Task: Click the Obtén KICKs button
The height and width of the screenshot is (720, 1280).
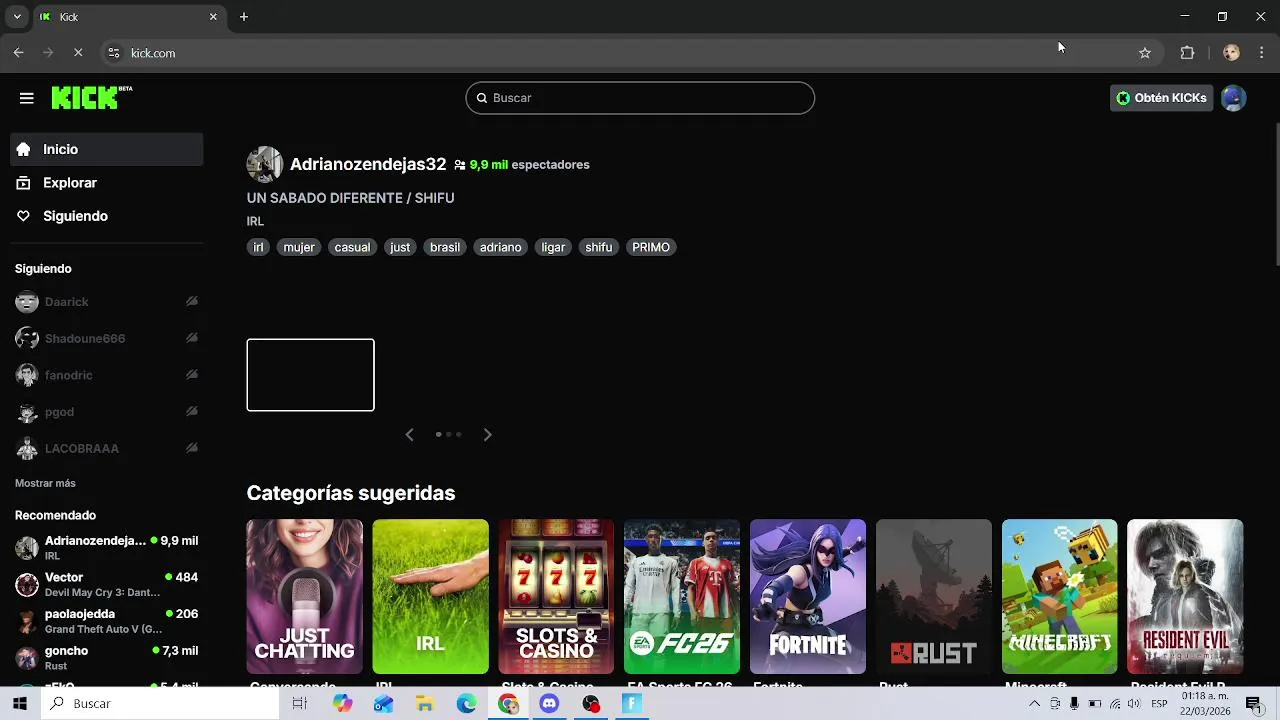Action: (1161, 98)
